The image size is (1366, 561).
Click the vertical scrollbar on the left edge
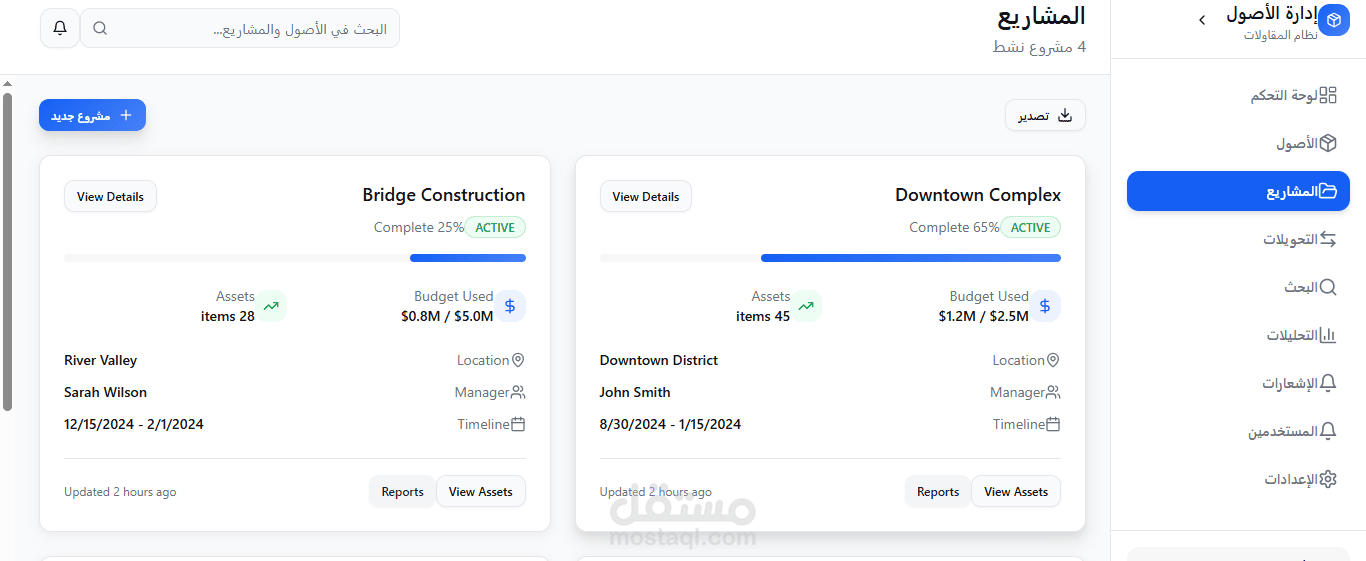(x=7, y=252)
